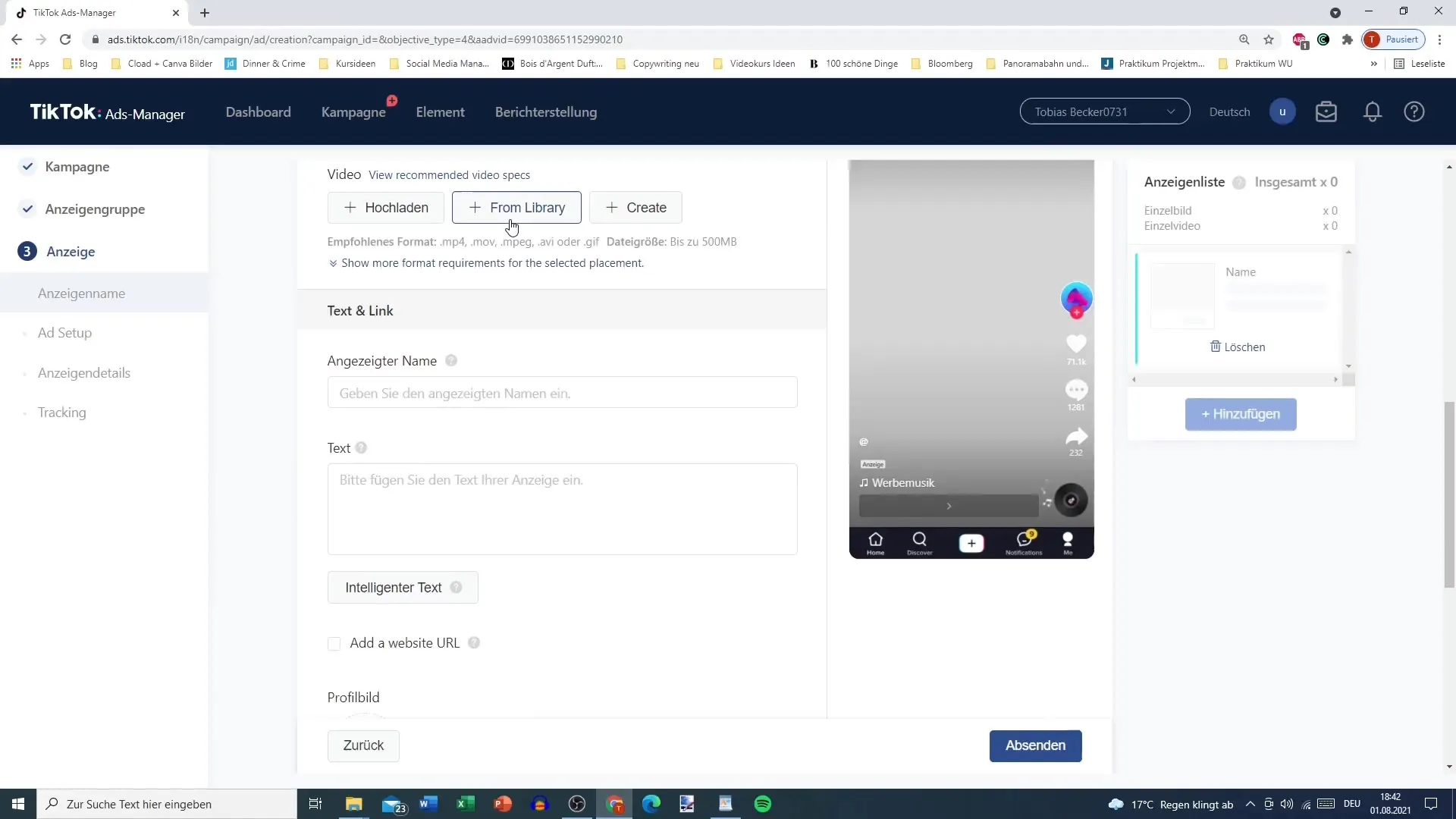Click the heart like icon in preview
The height and width of the screenshot is (819, 1456).
1076,344
